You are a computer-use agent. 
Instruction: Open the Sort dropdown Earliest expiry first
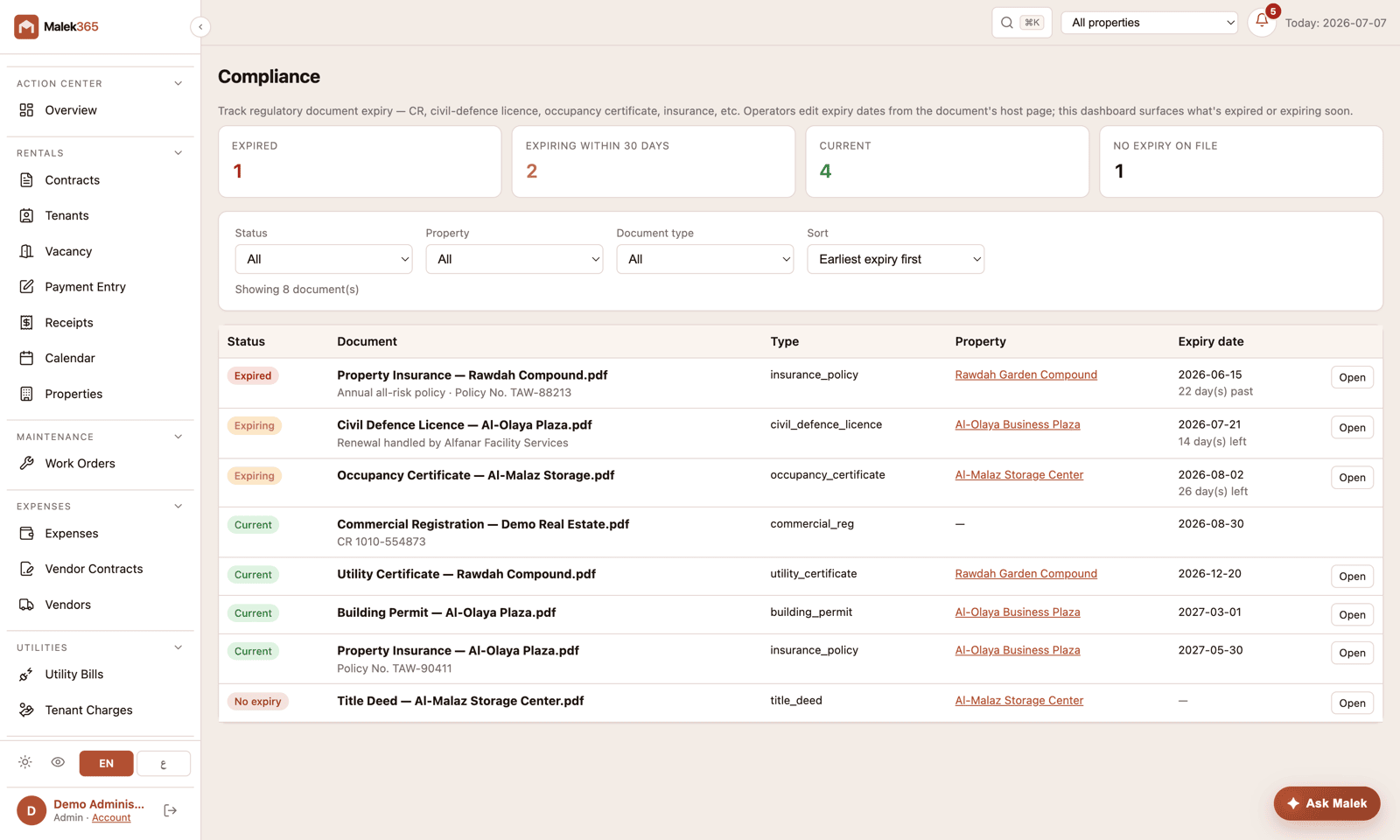coord(896,259)
